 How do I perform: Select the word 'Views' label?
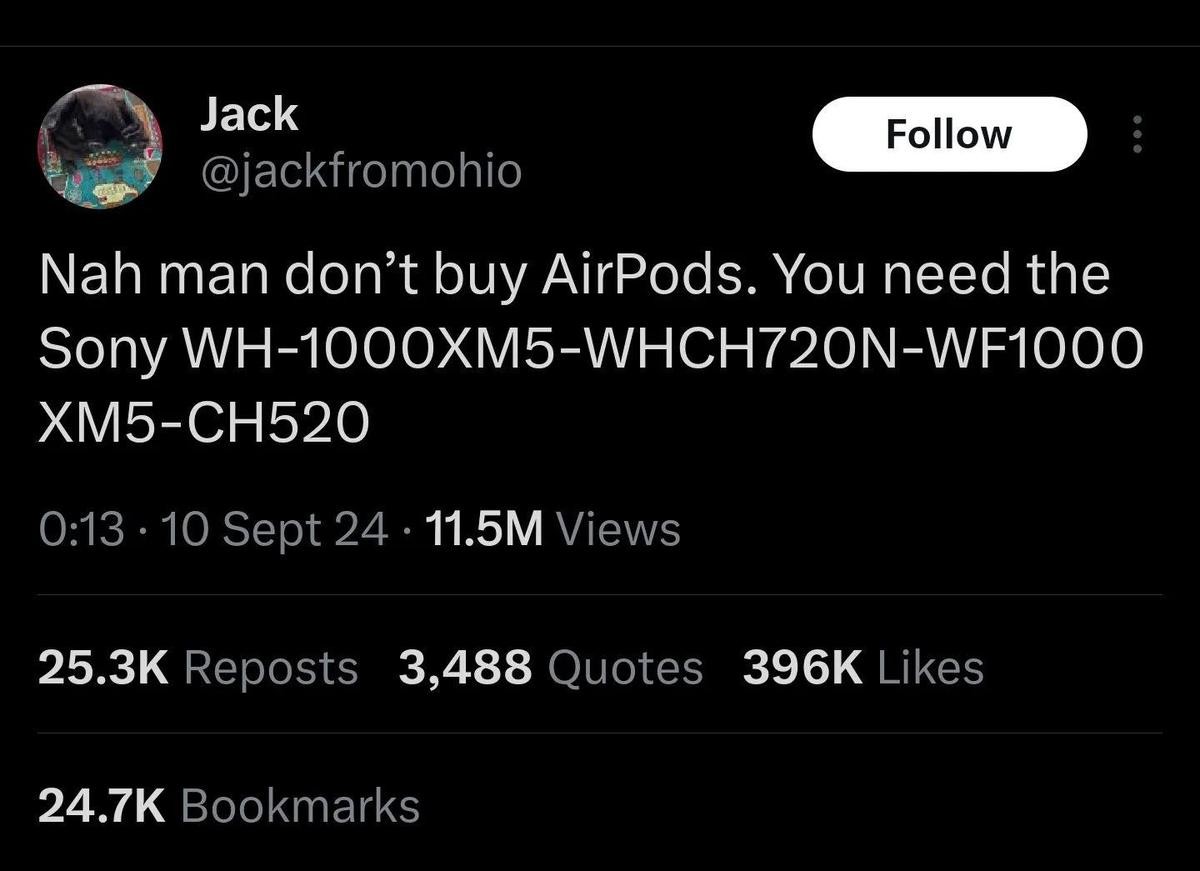(616, 528)
